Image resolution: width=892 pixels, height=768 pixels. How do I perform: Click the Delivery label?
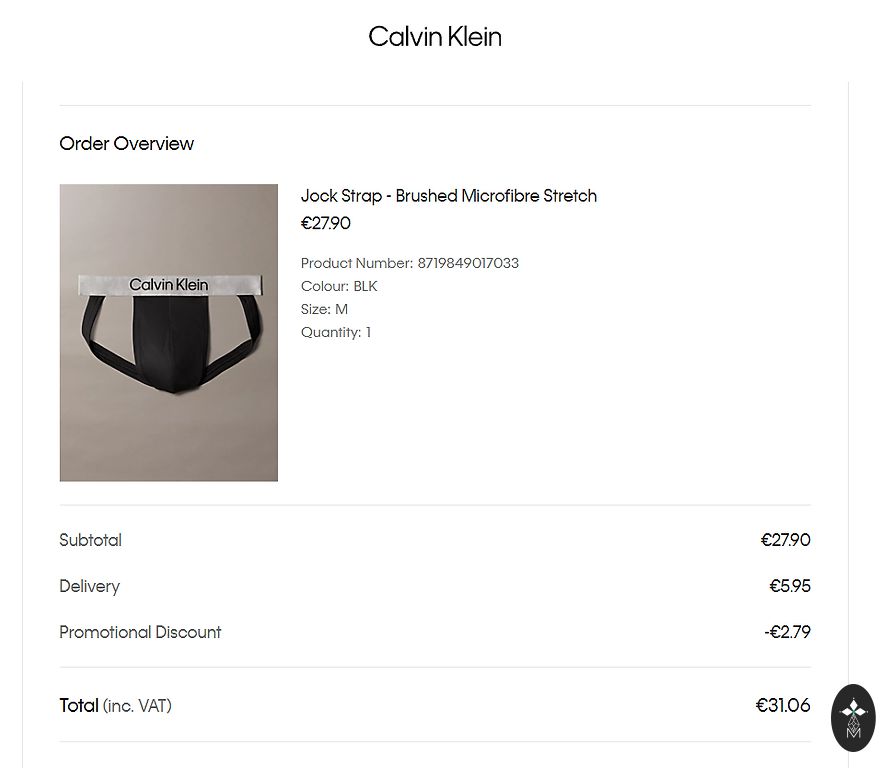tap(89, 587)
